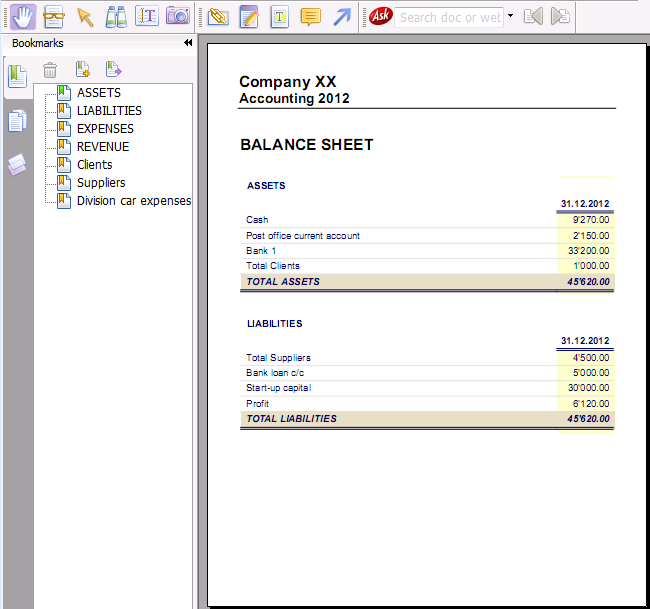This screenshot has height=609, width=650.
Task: Click the 6'120.00 profit value
Action: (591, 404)
